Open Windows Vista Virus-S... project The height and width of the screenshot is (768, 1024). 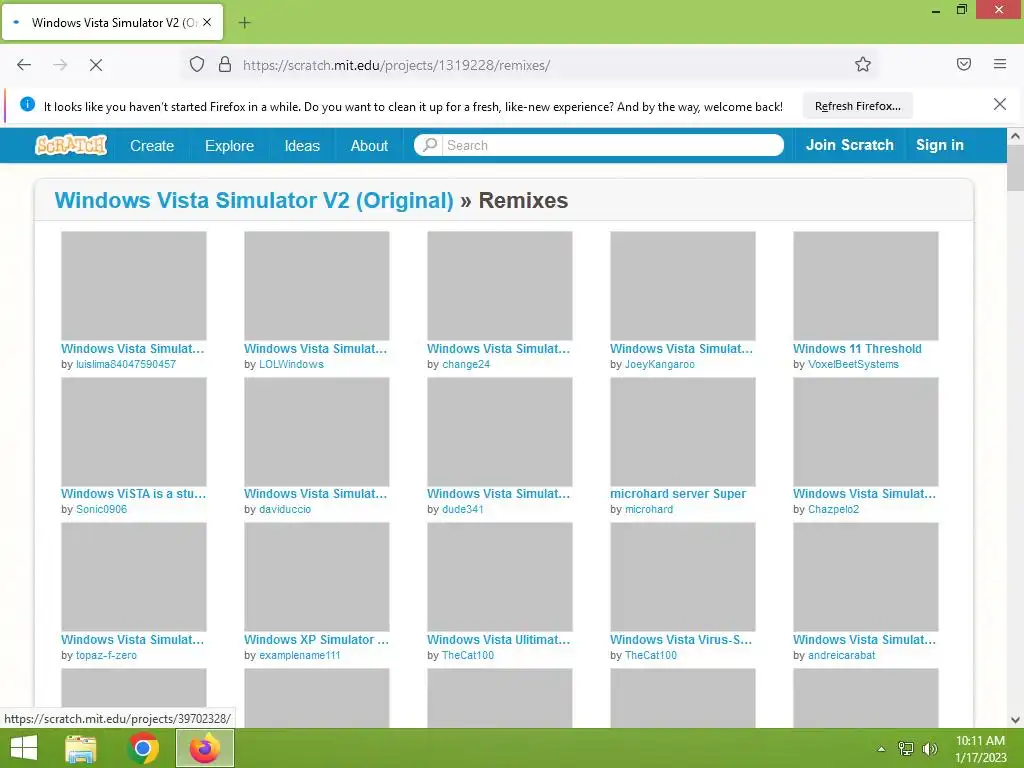coord(680,639)
